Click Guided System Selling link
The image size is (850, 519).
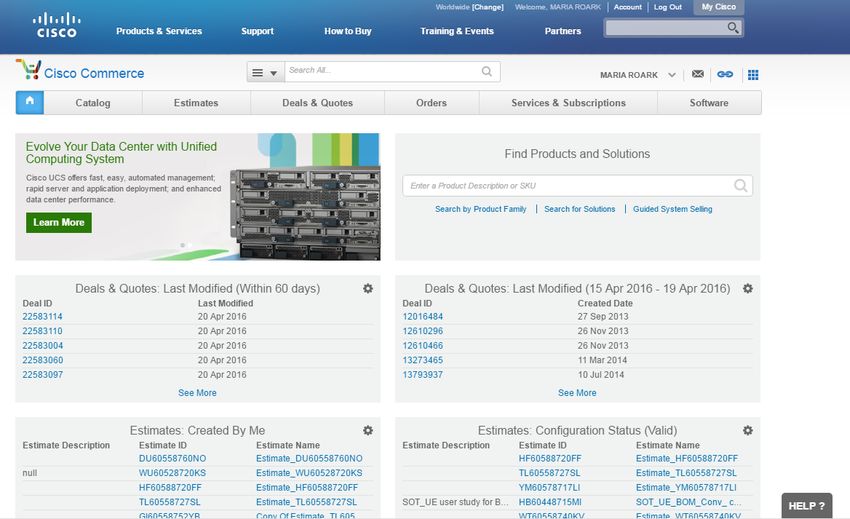[x=673, y=209]
